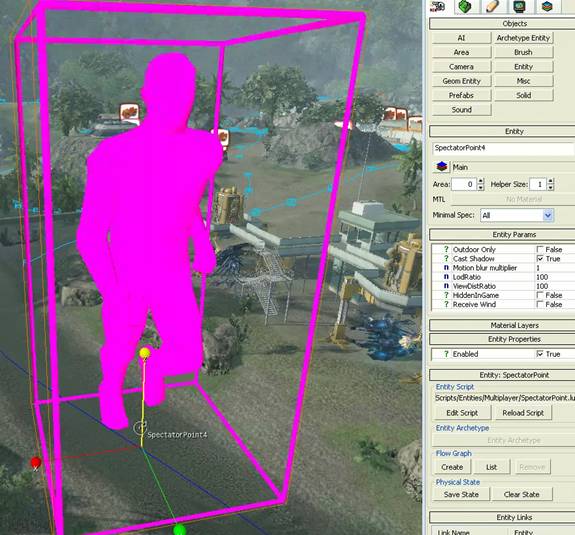Image resolution: width=575 pixels, height=535 pixels.
Task: Click the Helper Size value field
Action: click(x=538, y=184)
